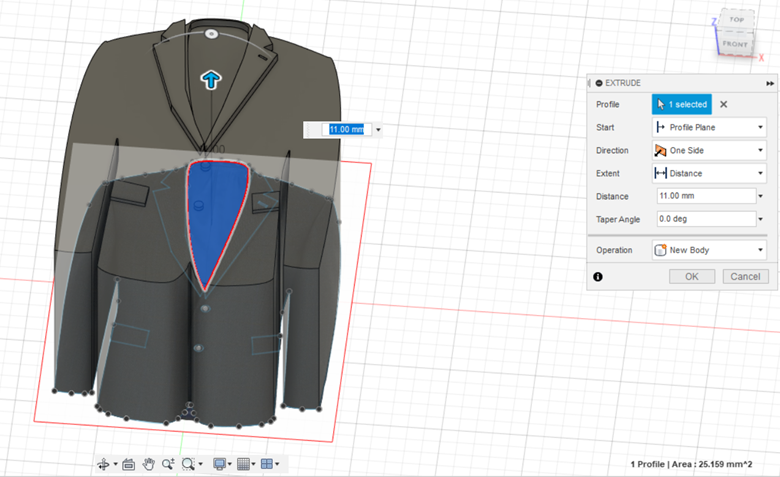Click the 'Operation' label
Image resolution: width=780 pixels, height=477 pixels.
pyautogui.click(x=614, y=250)
